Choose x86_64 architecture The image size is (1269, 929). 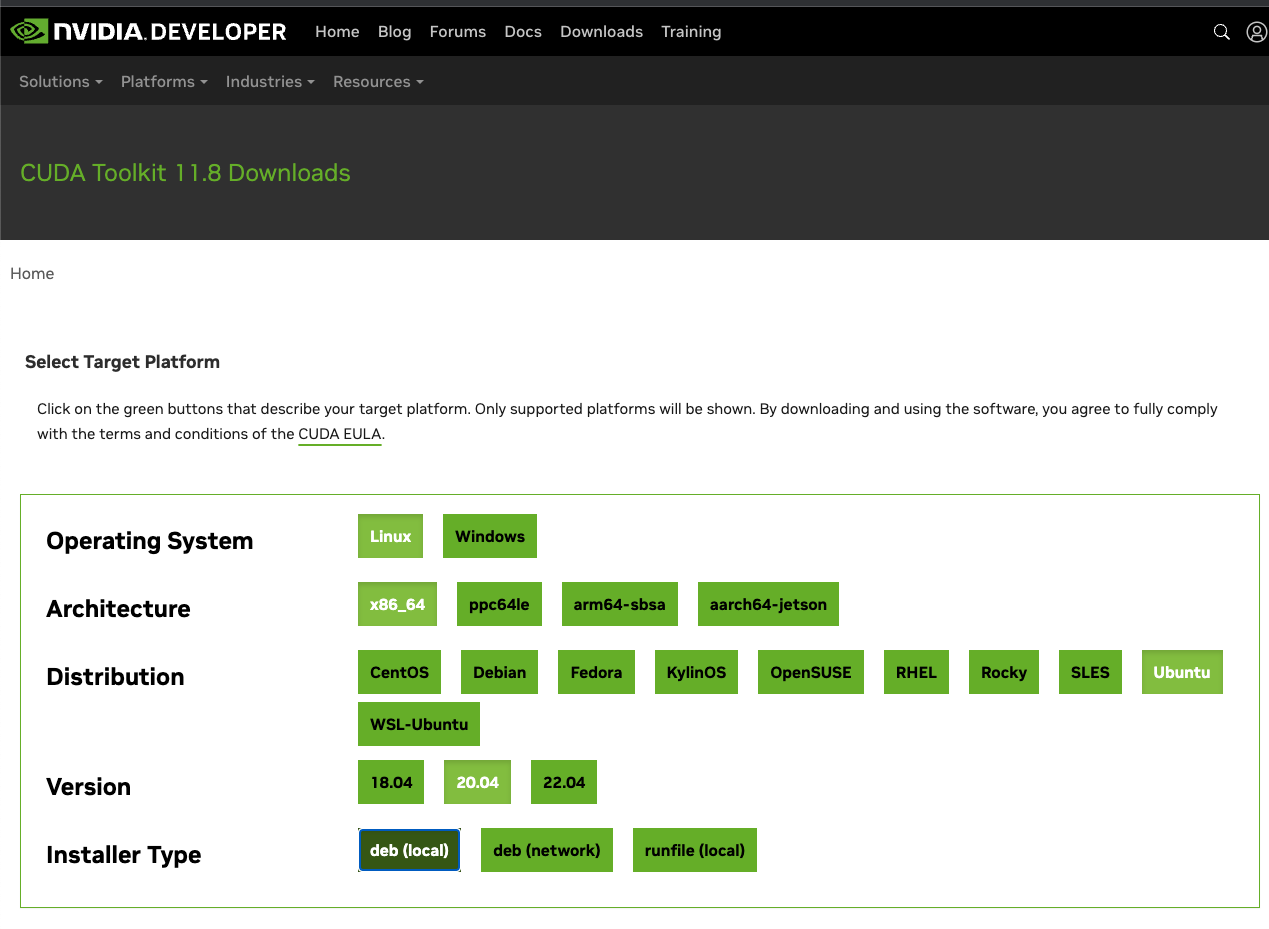point(397,604)
